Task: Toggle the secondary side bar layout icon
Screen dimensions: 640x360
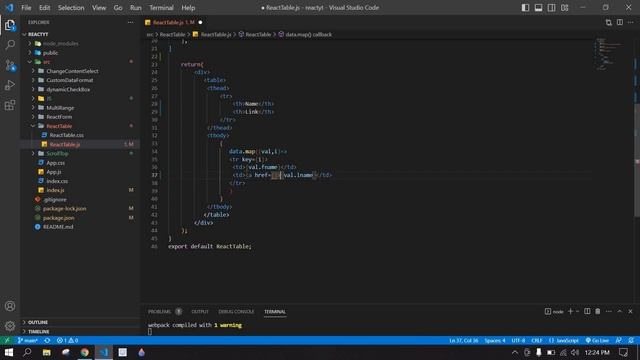Action: [551, 8]
